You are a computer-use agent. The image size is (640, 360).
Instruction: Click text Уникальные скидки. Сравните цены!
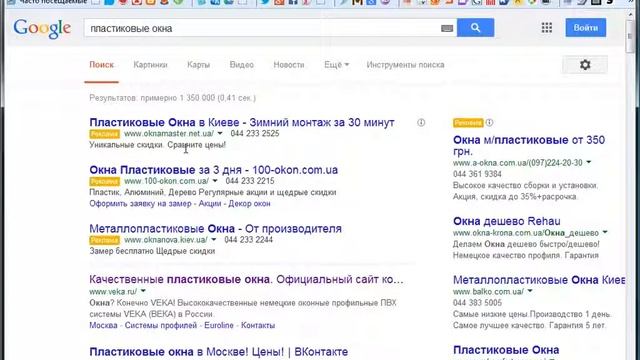click(x=158, y=145)
